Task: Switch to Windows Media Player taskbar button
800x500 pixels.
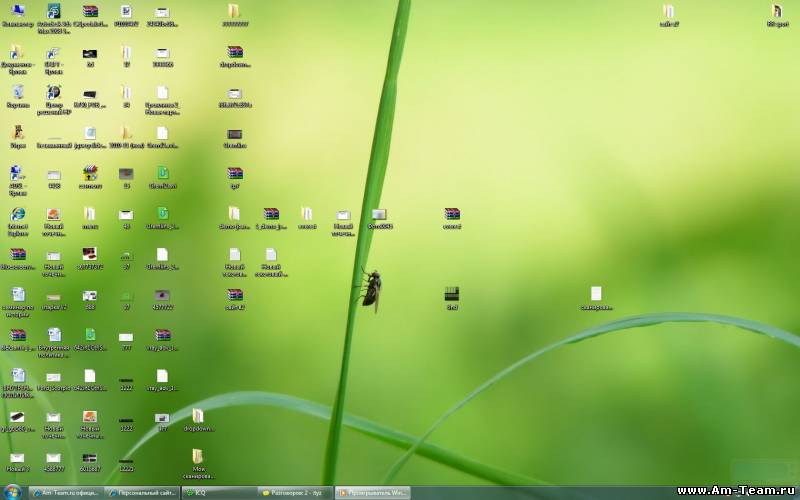Action: click(x=372, y=493)
